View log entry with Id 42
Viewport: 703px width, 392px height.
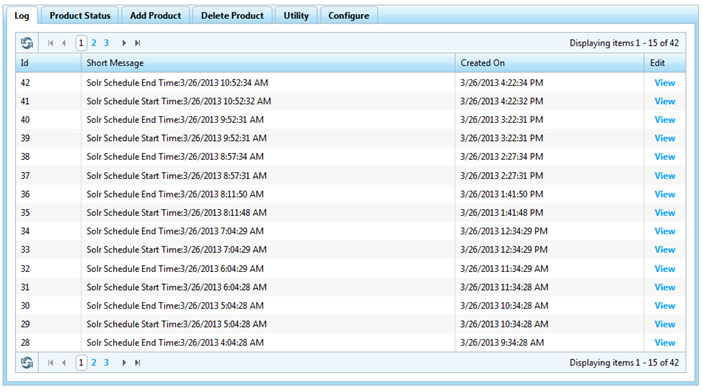665,83
